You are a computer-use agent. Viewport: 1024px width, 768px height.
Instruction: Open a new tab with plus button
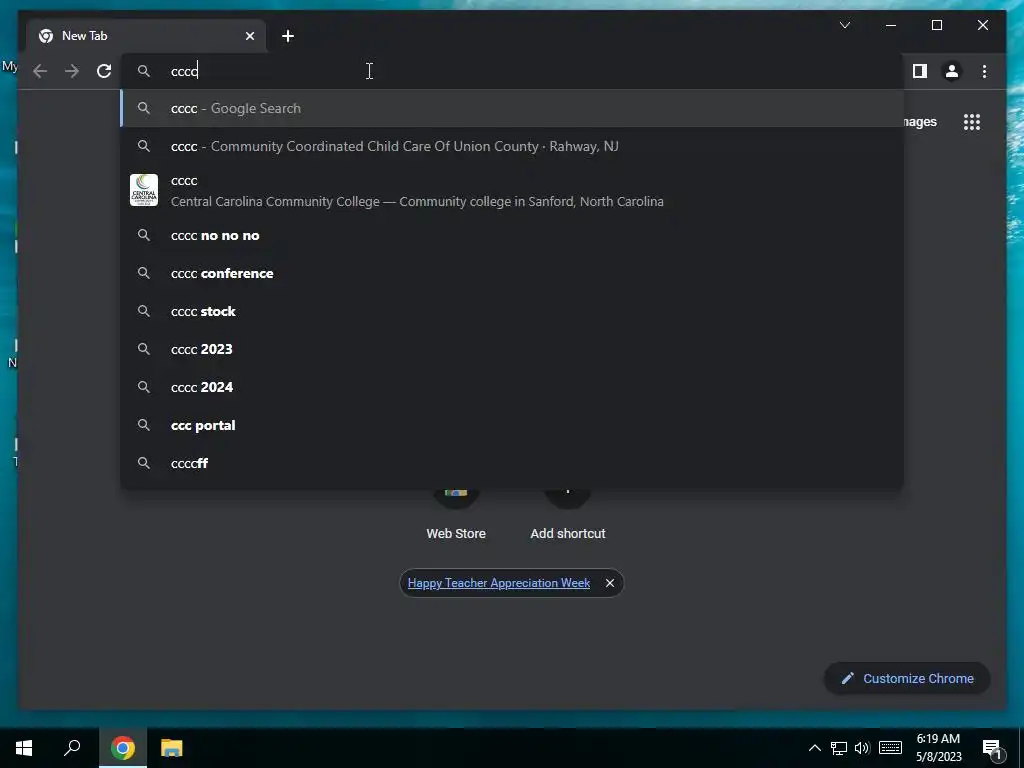pyautogui.click(x=288, y=36)
